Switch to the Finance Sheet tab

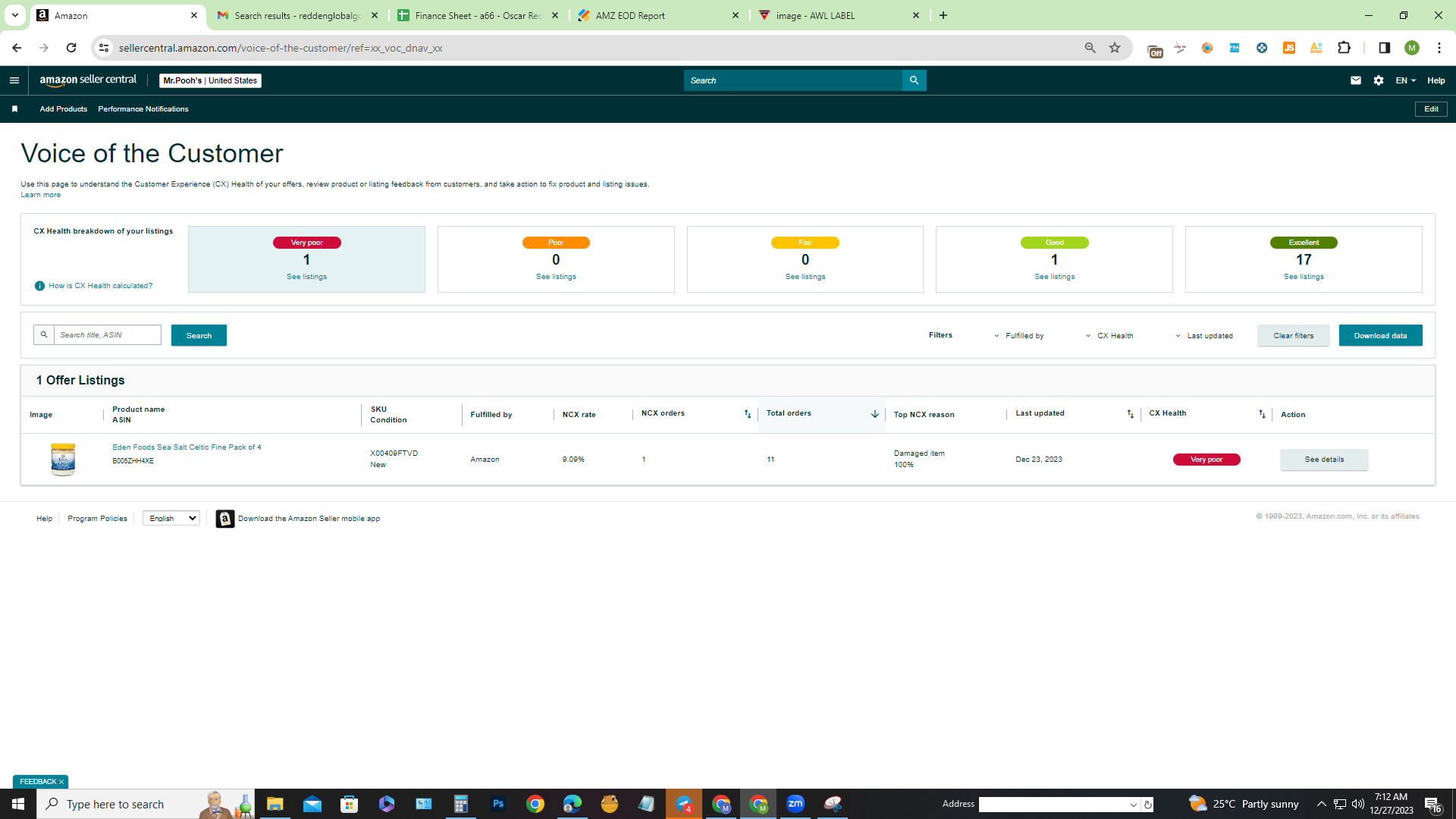coord(479,15)
